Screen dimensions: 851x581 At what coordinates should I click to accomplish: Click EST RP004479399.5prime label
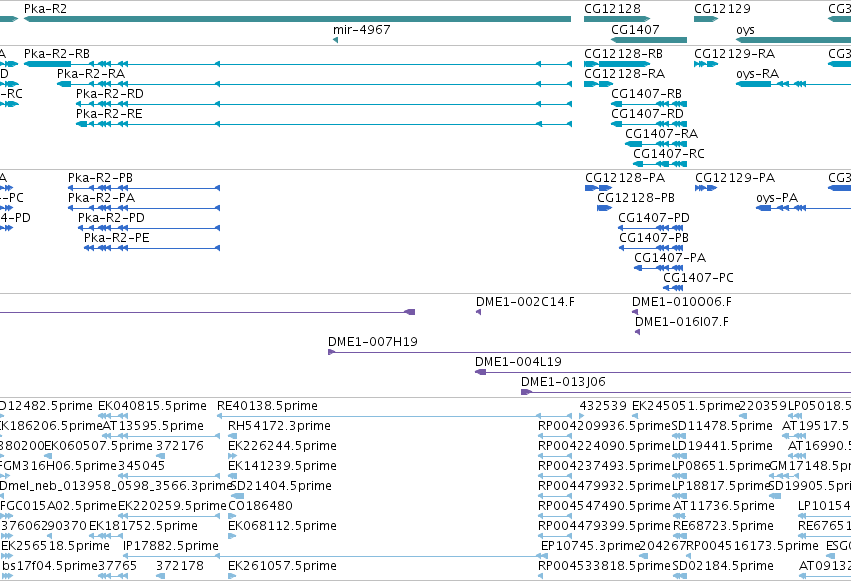point(605,526)
